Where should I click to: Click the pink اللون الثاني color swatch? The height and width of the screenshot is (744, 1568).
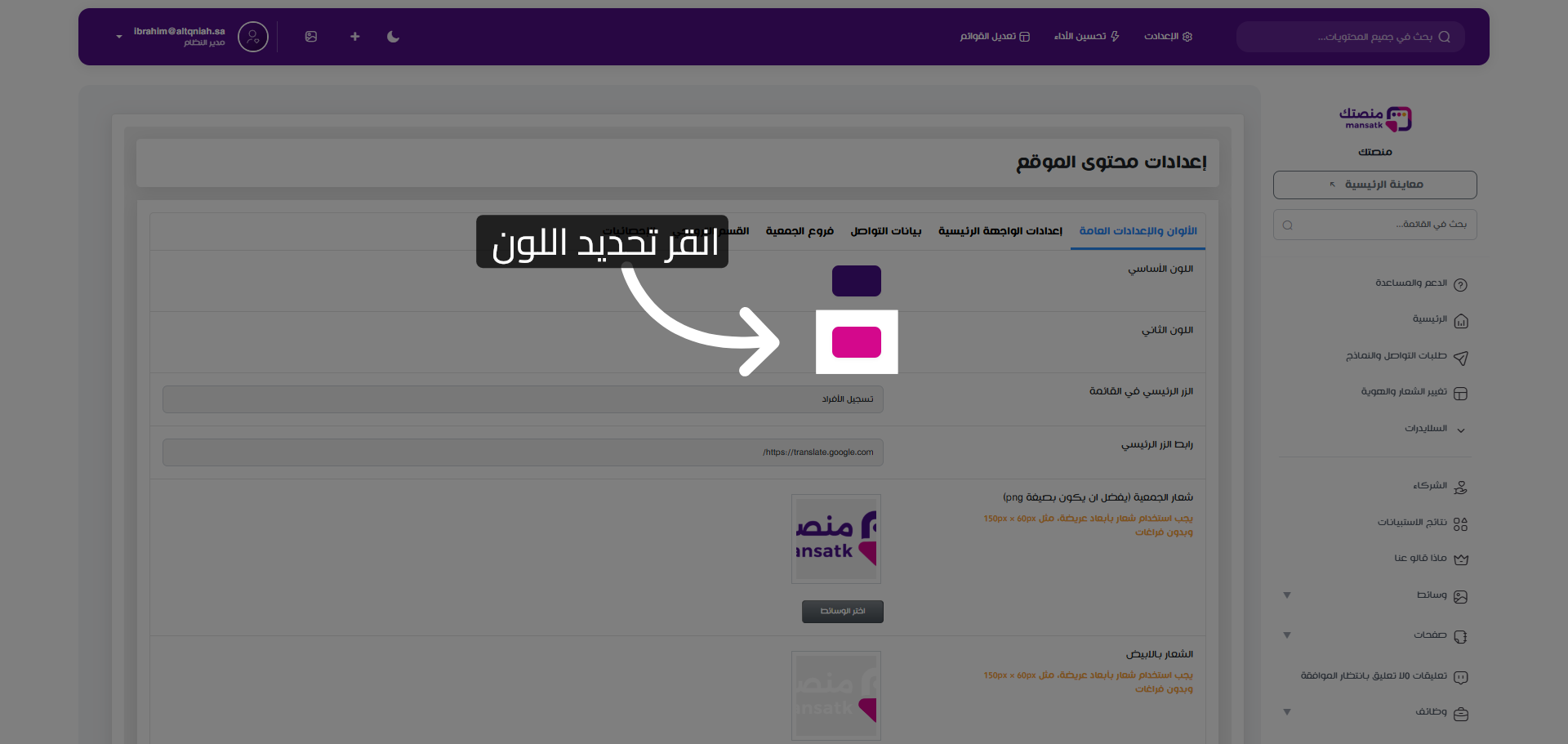(856, 342)
